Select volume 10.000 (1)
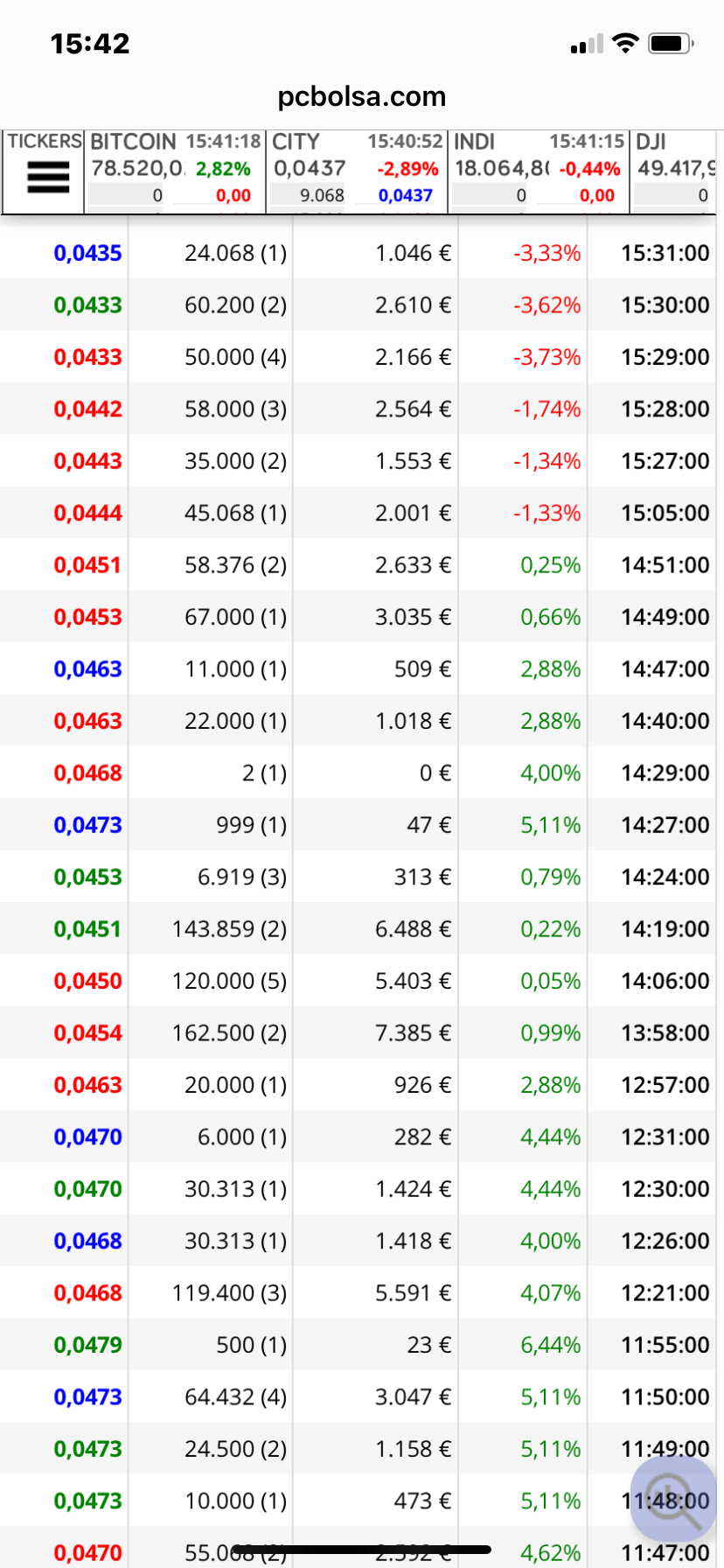The width and height of the screenshot is (724, 1568). (235, 1501)
